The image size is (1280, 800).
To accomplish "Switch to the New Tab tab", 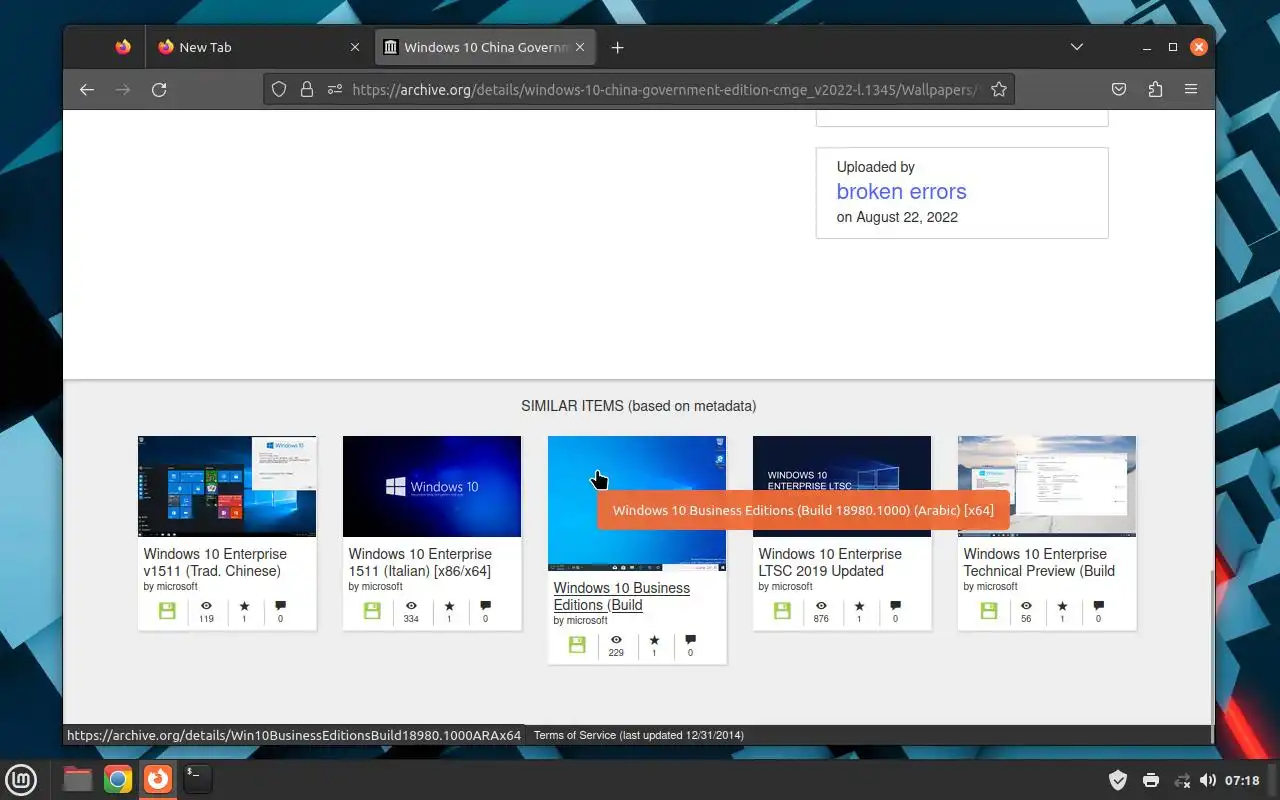I will (x=258, y=47).
